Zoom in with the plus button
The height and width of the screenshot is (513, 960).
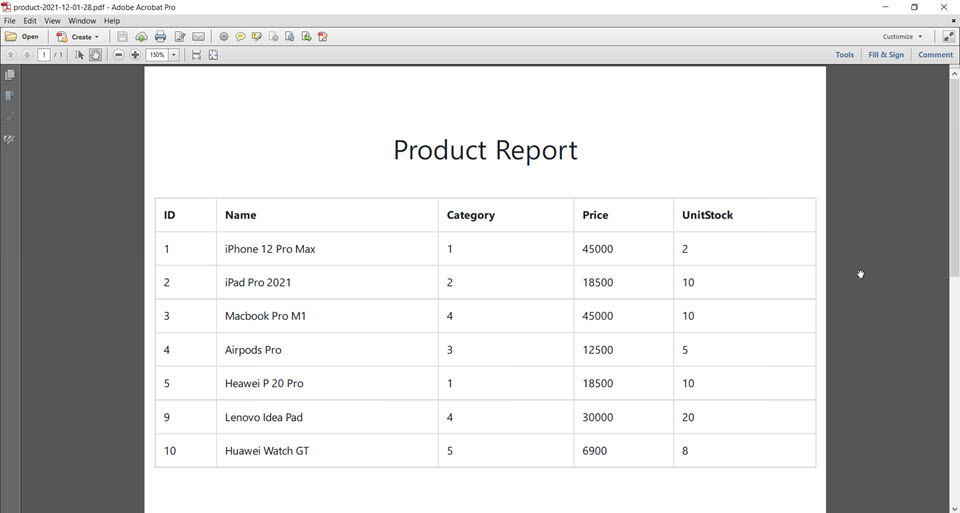pyautogui.click(x=135, y=55)
